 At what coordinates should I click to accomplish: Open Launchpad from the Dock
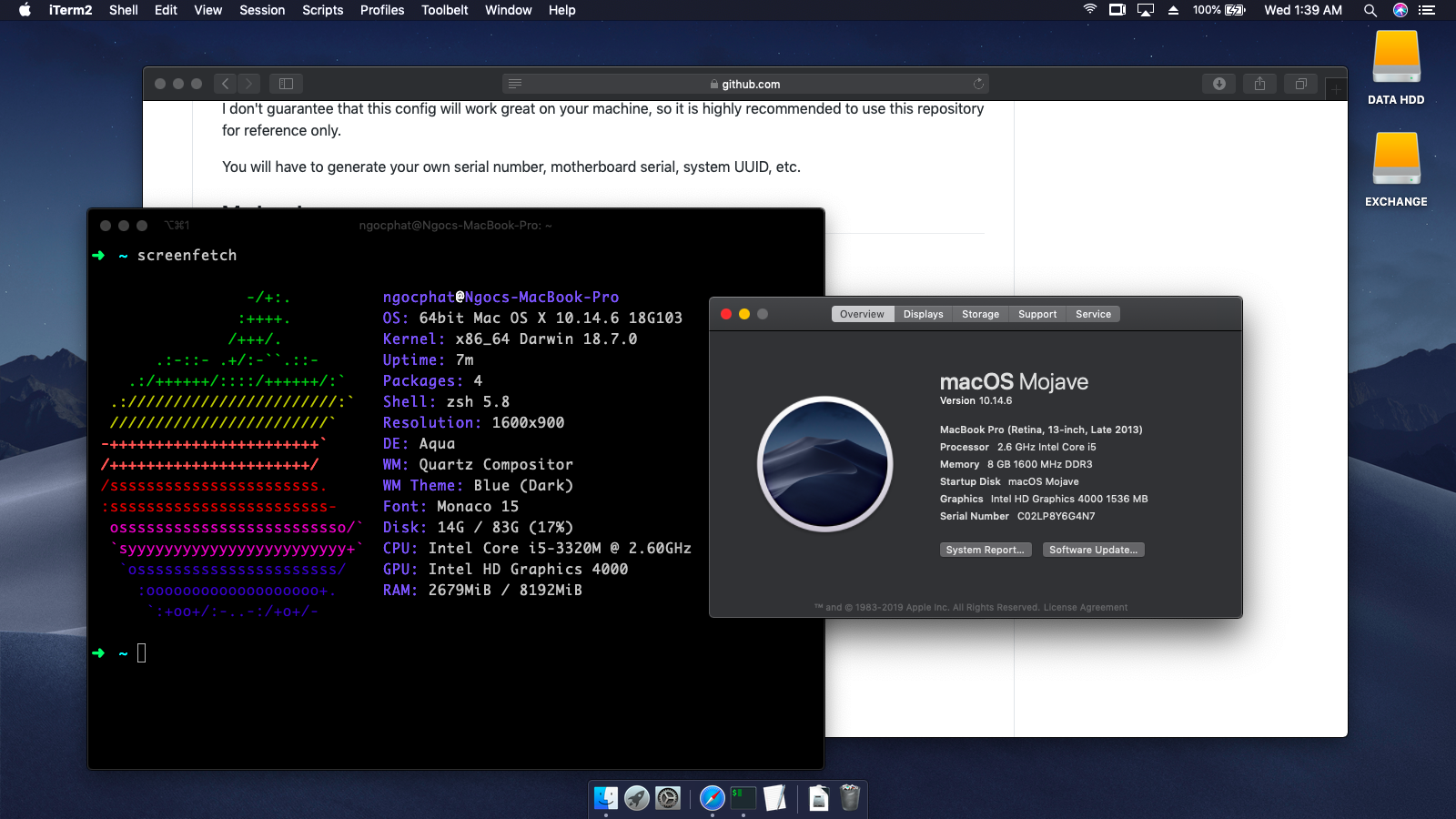tap(635, 798)
